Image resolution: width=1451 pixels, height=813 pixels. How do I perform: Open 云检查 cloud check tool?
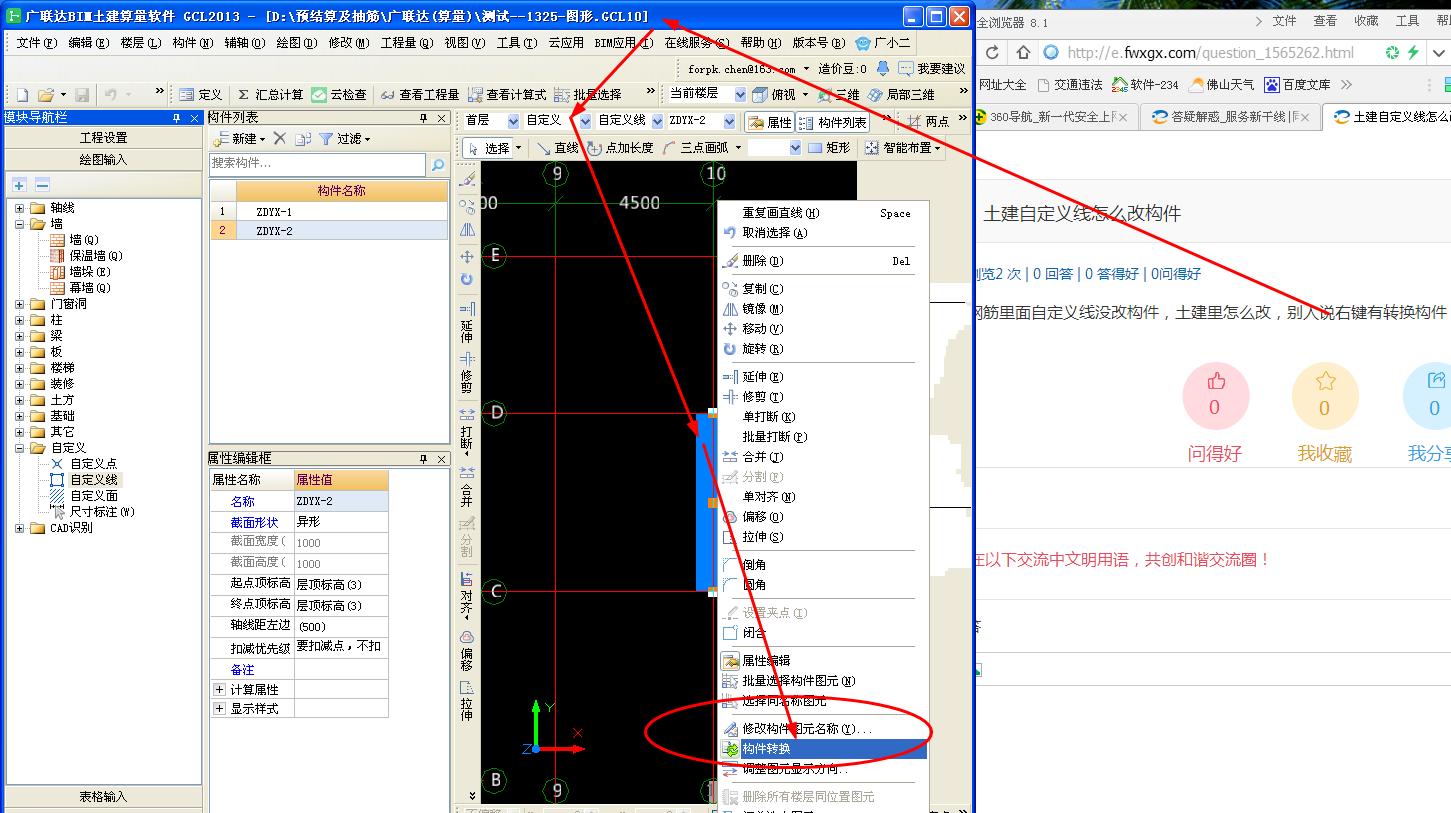[x=339, y=95]
